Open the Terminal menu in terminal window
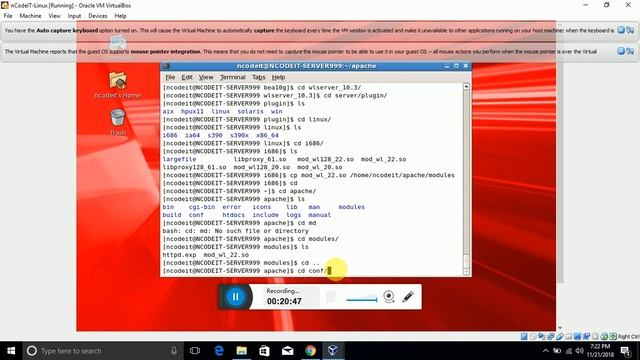640x360 pixels. (x=233, y=77)
